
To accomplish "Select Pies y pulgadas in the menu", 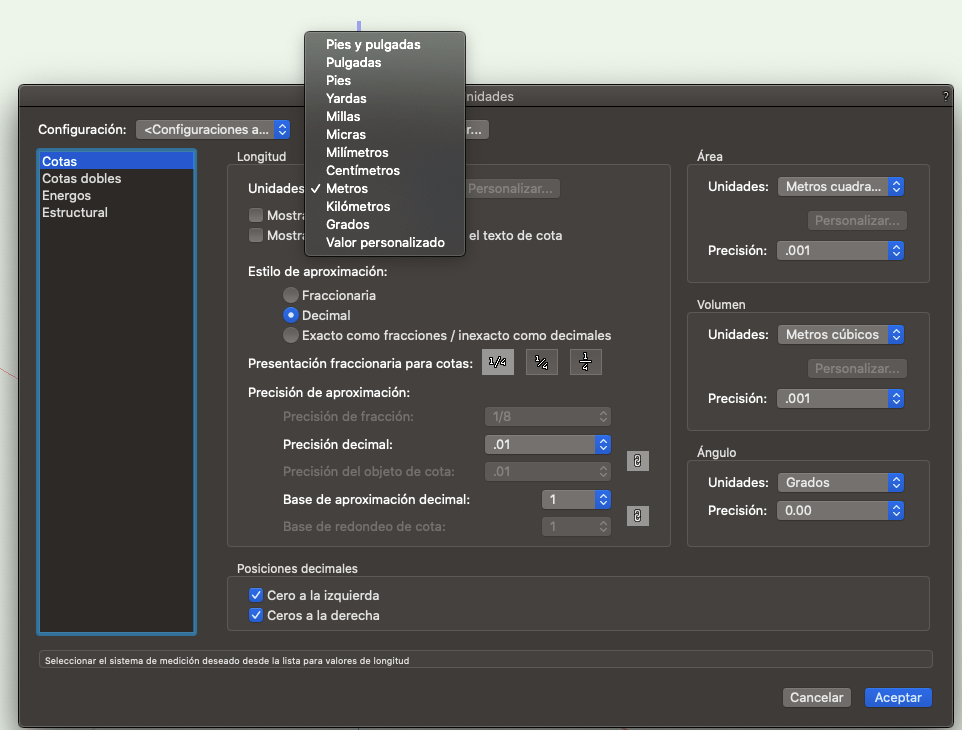I will pos(373,44).
